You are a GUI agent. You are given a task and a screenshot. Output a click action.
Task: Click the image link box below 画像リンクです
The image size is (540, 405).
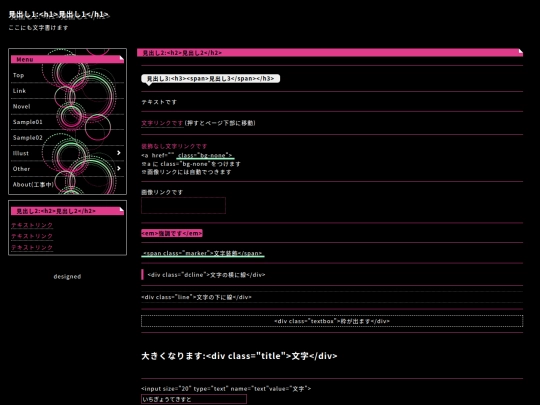coord(183,205)
